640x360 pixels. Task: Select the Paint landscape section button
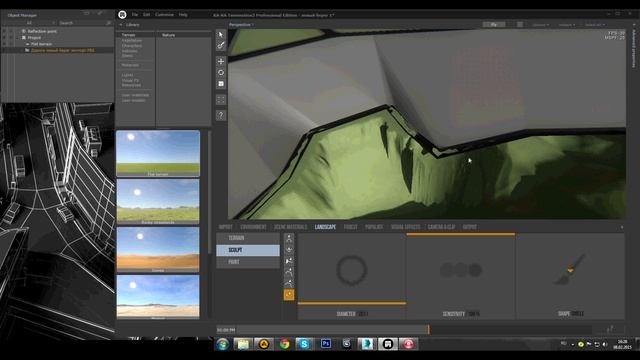click(248, 262)
